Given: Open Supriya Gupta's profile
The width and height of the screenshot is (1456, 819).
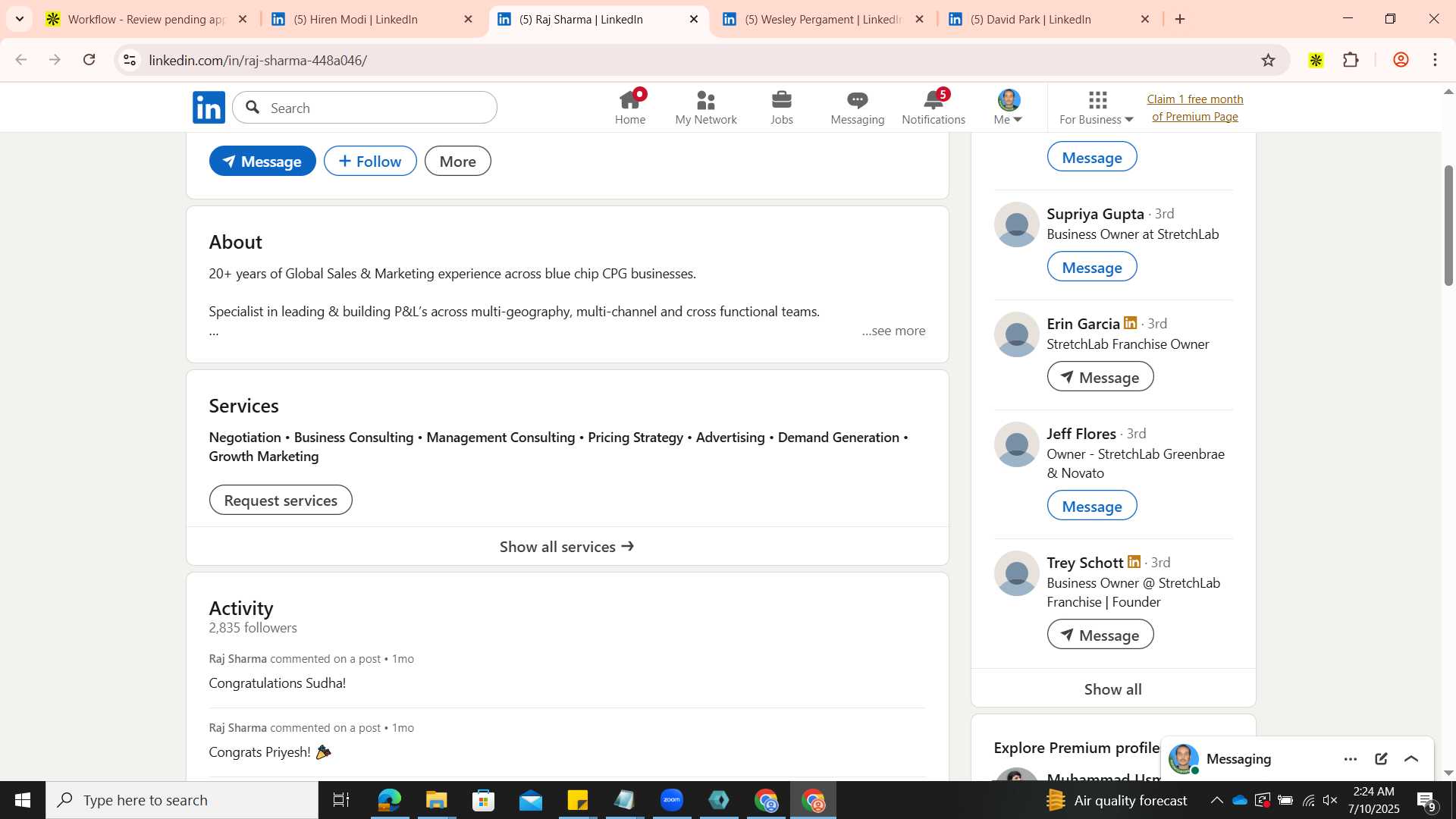Looking at the screenshot, I should point(1095,214).
